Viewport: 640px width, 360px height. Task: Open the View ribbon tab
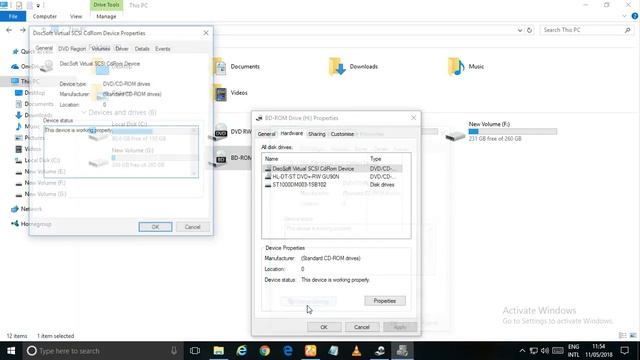[76, 16]
